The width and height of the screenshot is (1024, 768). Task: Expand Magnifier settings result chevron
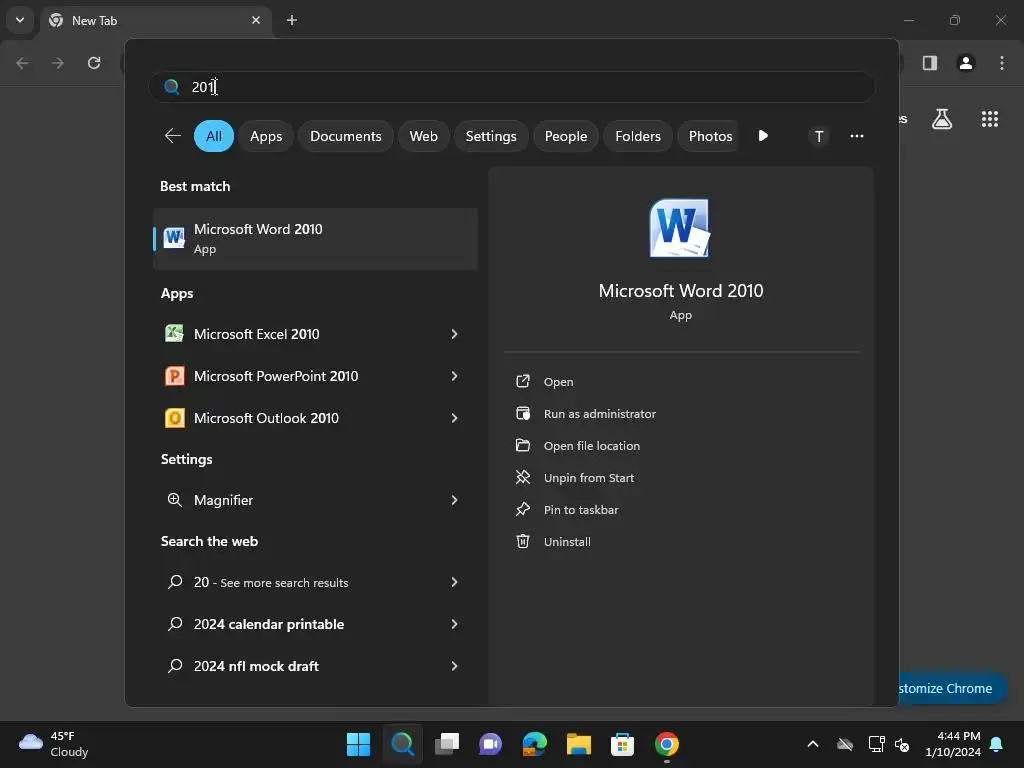(455, 500)
